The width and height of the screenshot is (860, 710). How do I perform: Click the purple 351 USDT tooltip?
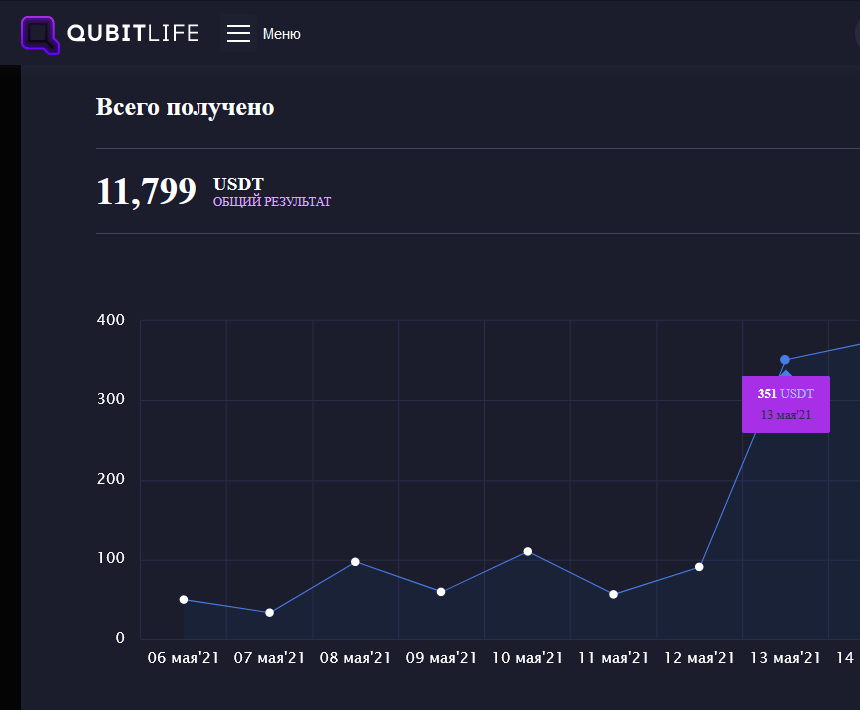pyautogui.click(x=785, y=404)
